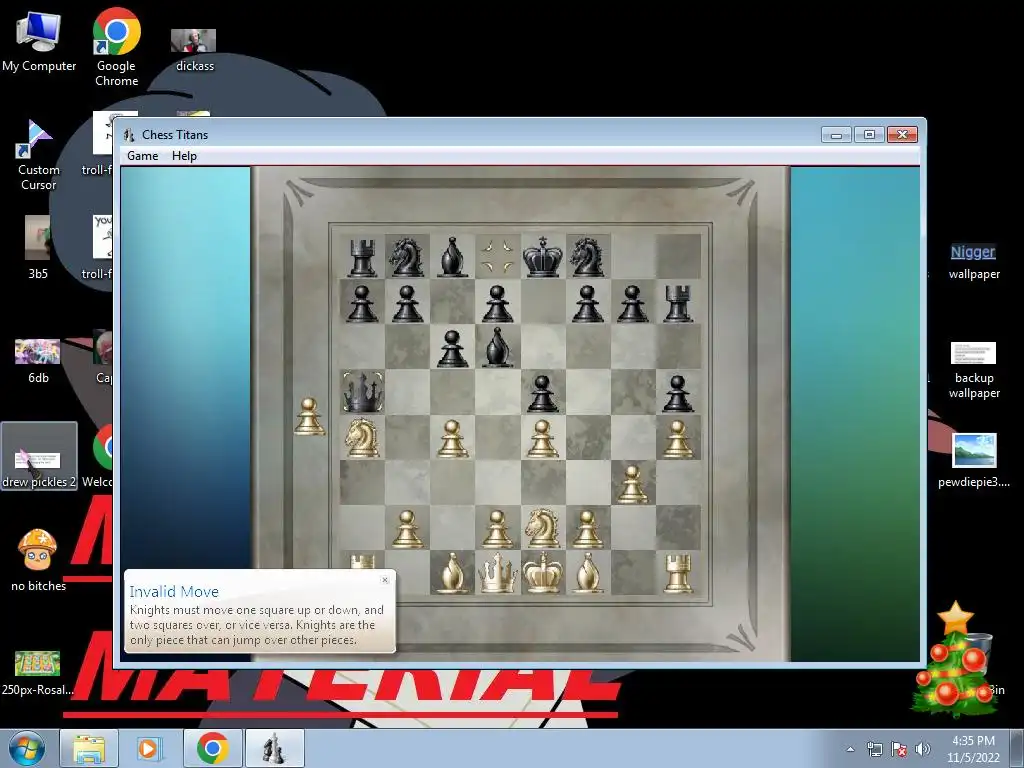This screenshot has height=768, width=1024.
Task: Click the black pawn on d7
Action: (498, 303)
